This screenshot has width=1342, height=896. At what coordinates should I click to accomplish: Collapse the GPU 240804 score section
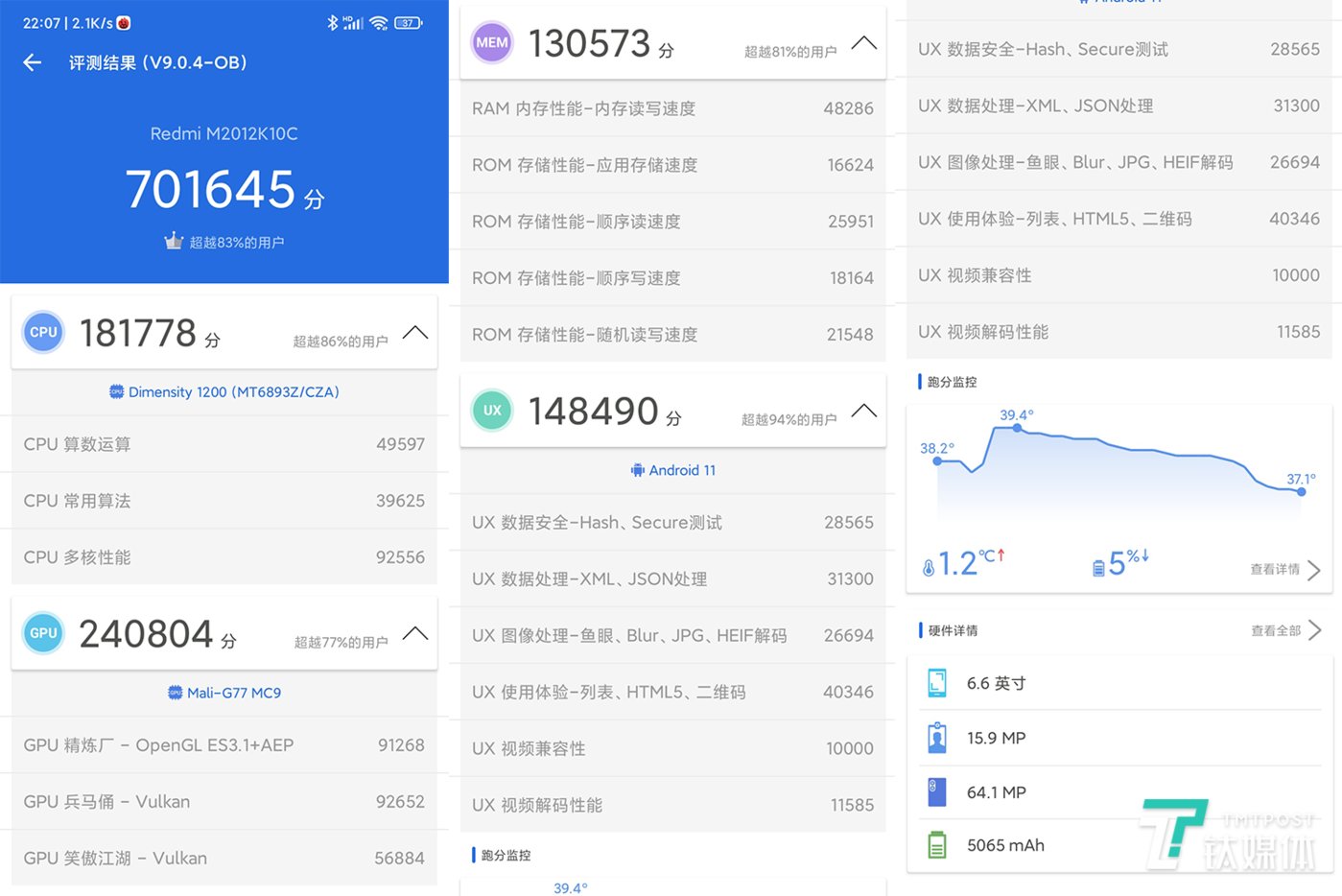pyautogui.click(x=415, y=634)
